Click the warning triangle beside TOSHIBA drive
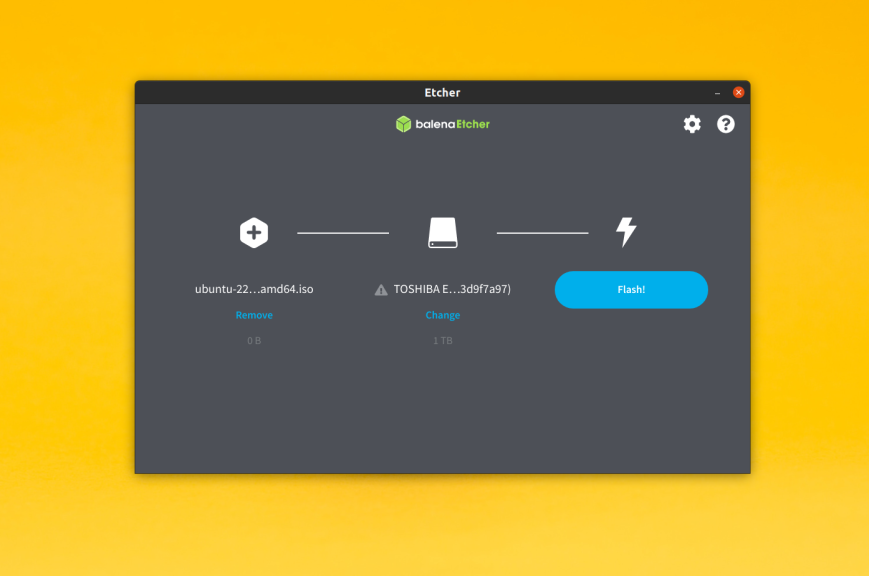 pyautogui.click(x=381, y=290)
